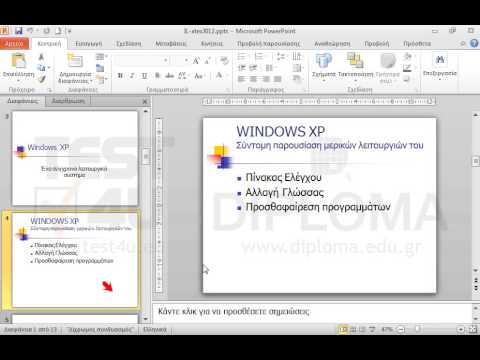Select the Κεντρική (Home) ribbon tab
Viewport: 480px width, 360px height.
[49, 44]
